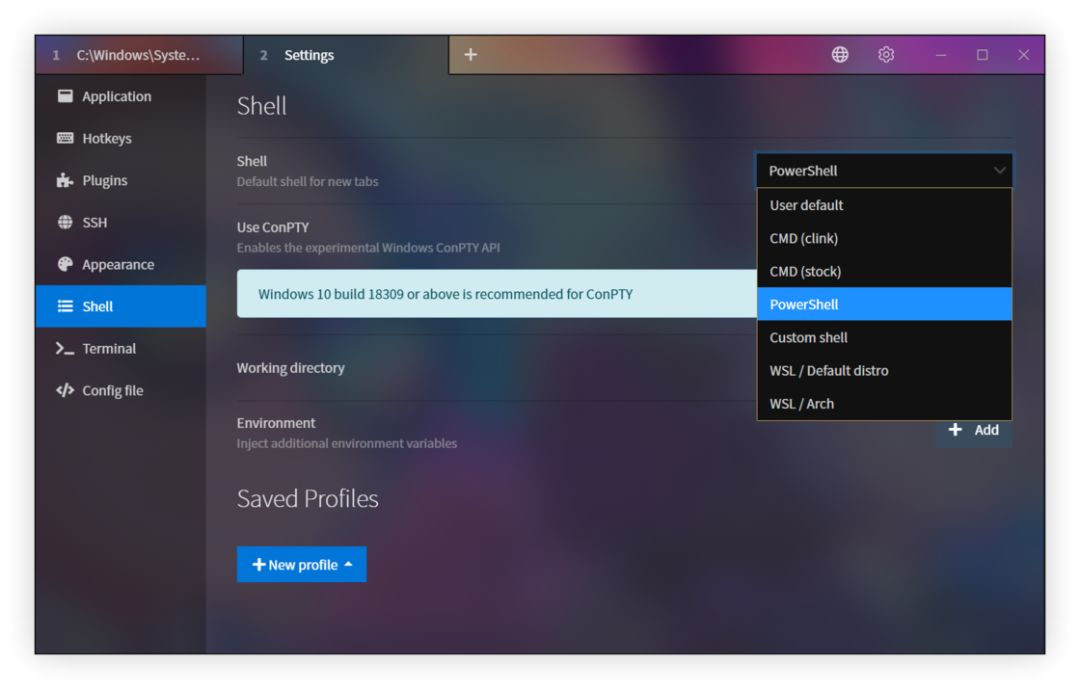Image resolution: width=1080 pixels, height=689 pixels.
Task: Click the New profile button
Action: coord(302,565)
